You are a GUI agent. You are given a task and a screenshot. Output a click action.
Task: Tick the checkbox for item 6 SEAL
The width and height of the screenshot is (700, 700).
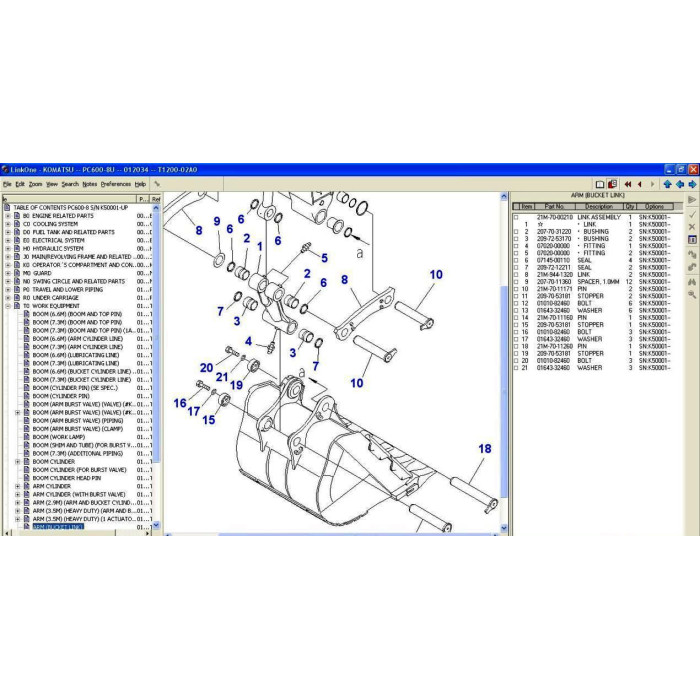click(x=516, y=260)
